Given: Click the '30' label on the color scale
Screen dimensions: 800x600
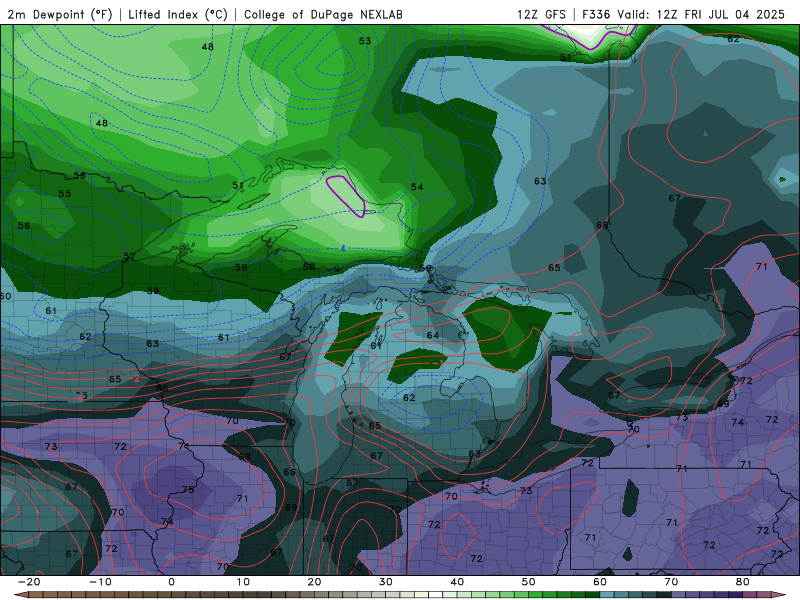Looking at the screenshot, I should click(386, 582).
